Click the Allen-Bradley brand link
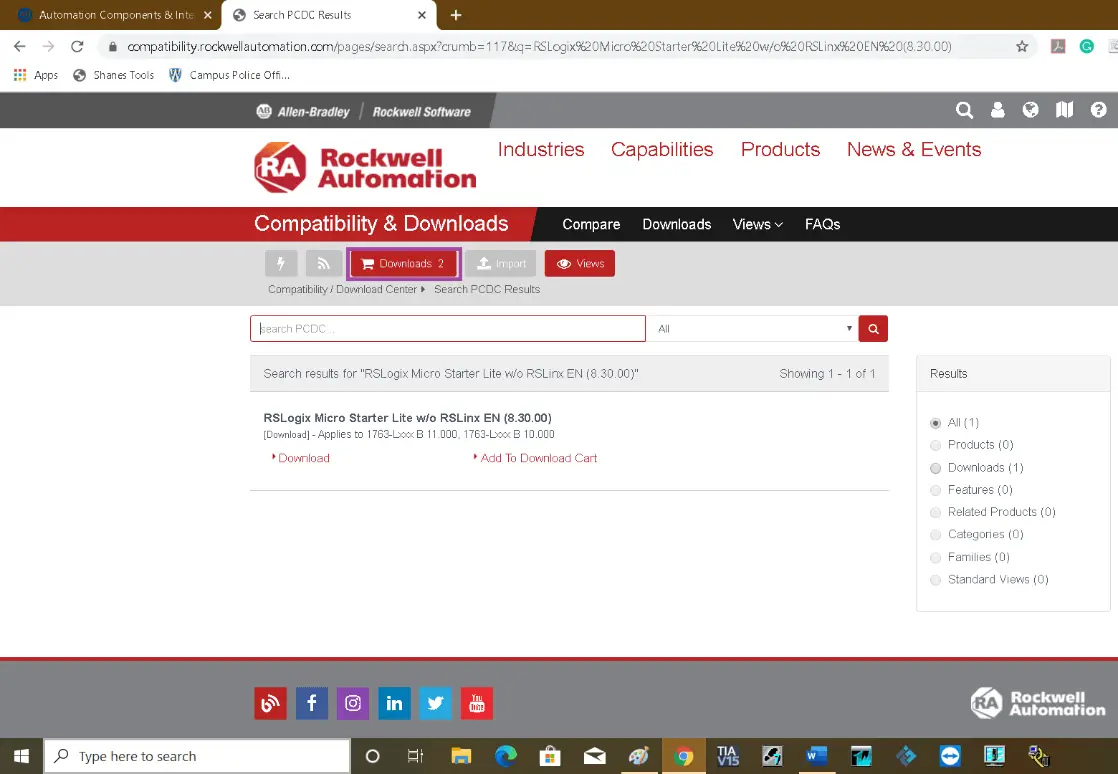 304,112
